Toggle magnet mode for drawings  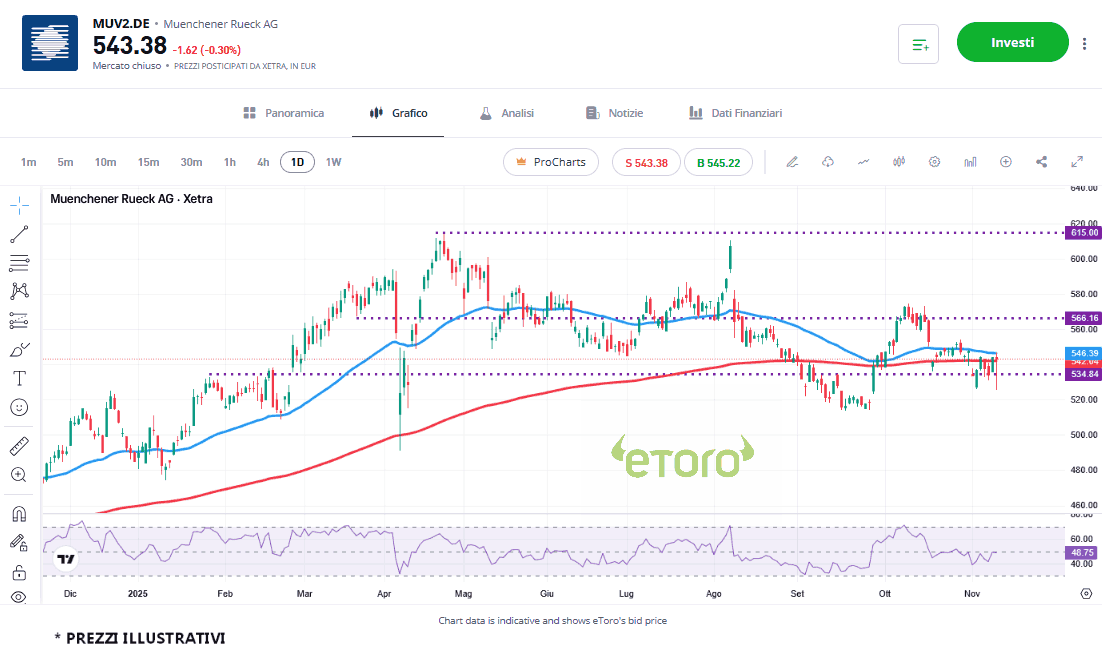point(19,514)
